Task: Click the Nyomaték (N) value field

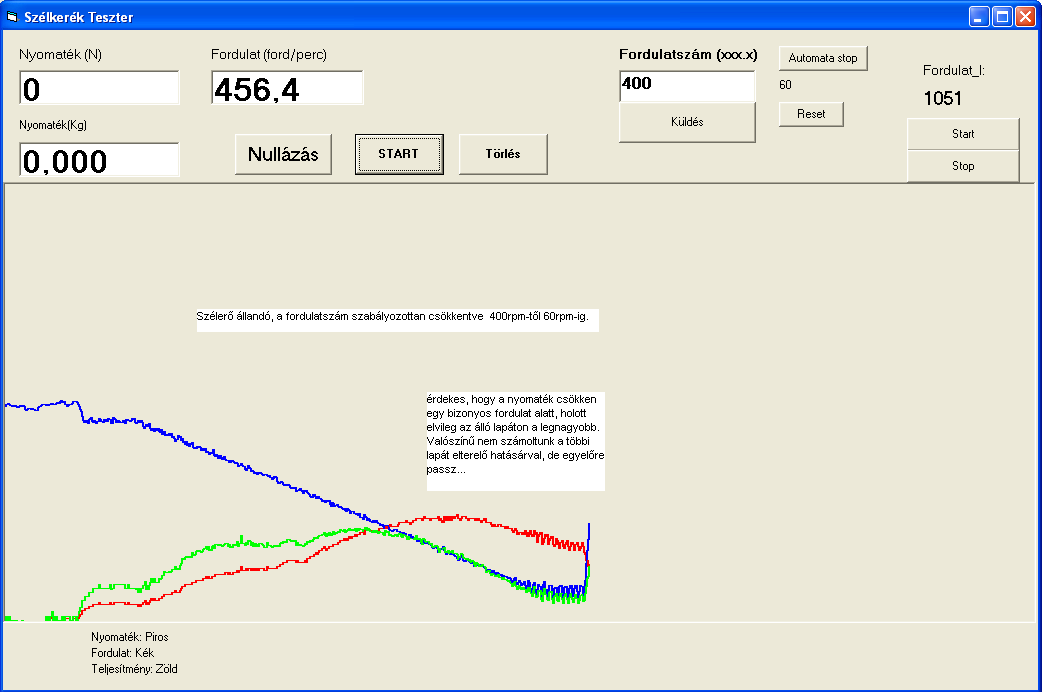Action: pyautogui.click(x=100, y=88)
